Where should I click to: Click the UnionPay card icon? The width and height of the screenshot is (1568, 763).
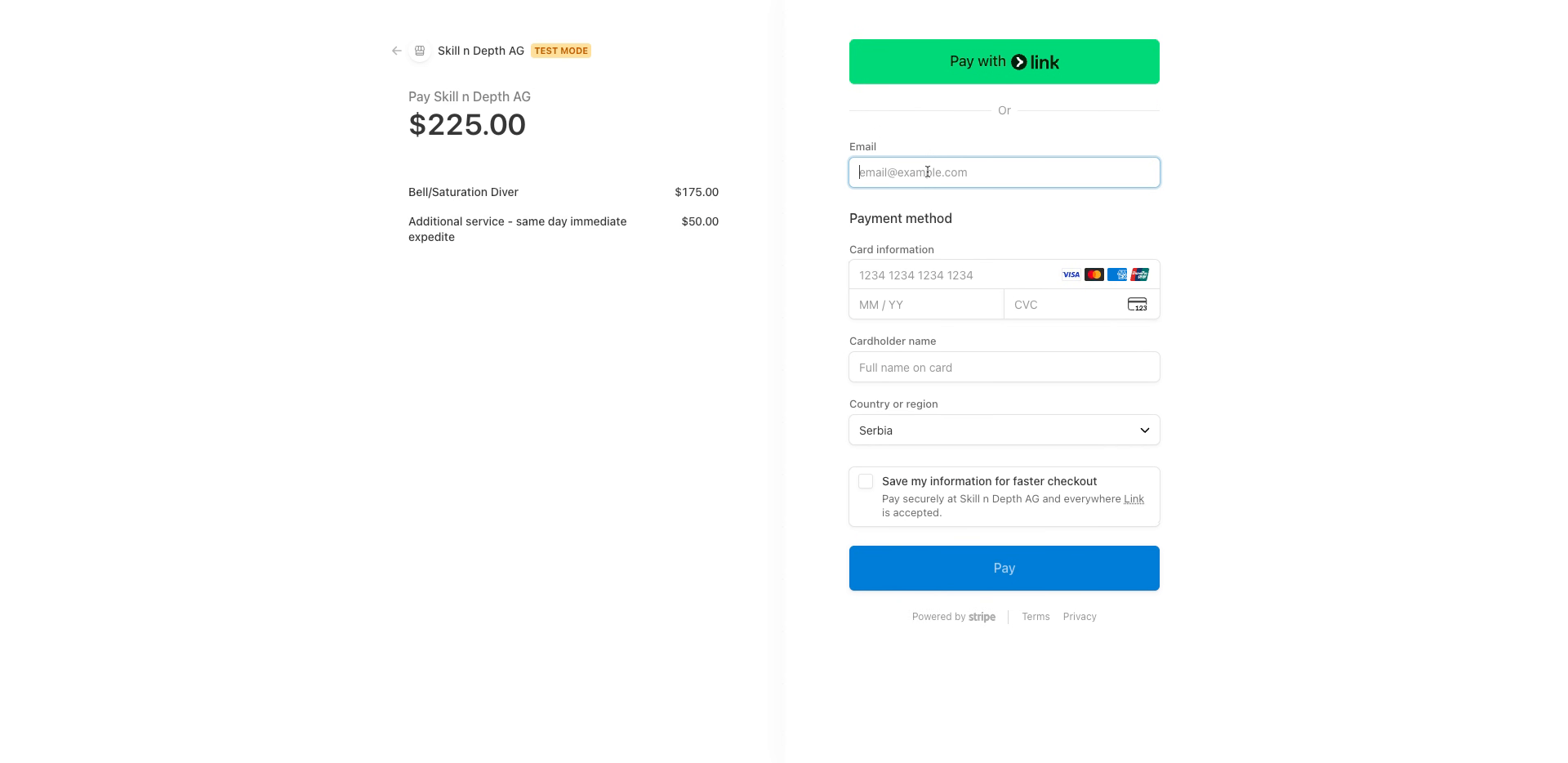[x=1138, y=274]
